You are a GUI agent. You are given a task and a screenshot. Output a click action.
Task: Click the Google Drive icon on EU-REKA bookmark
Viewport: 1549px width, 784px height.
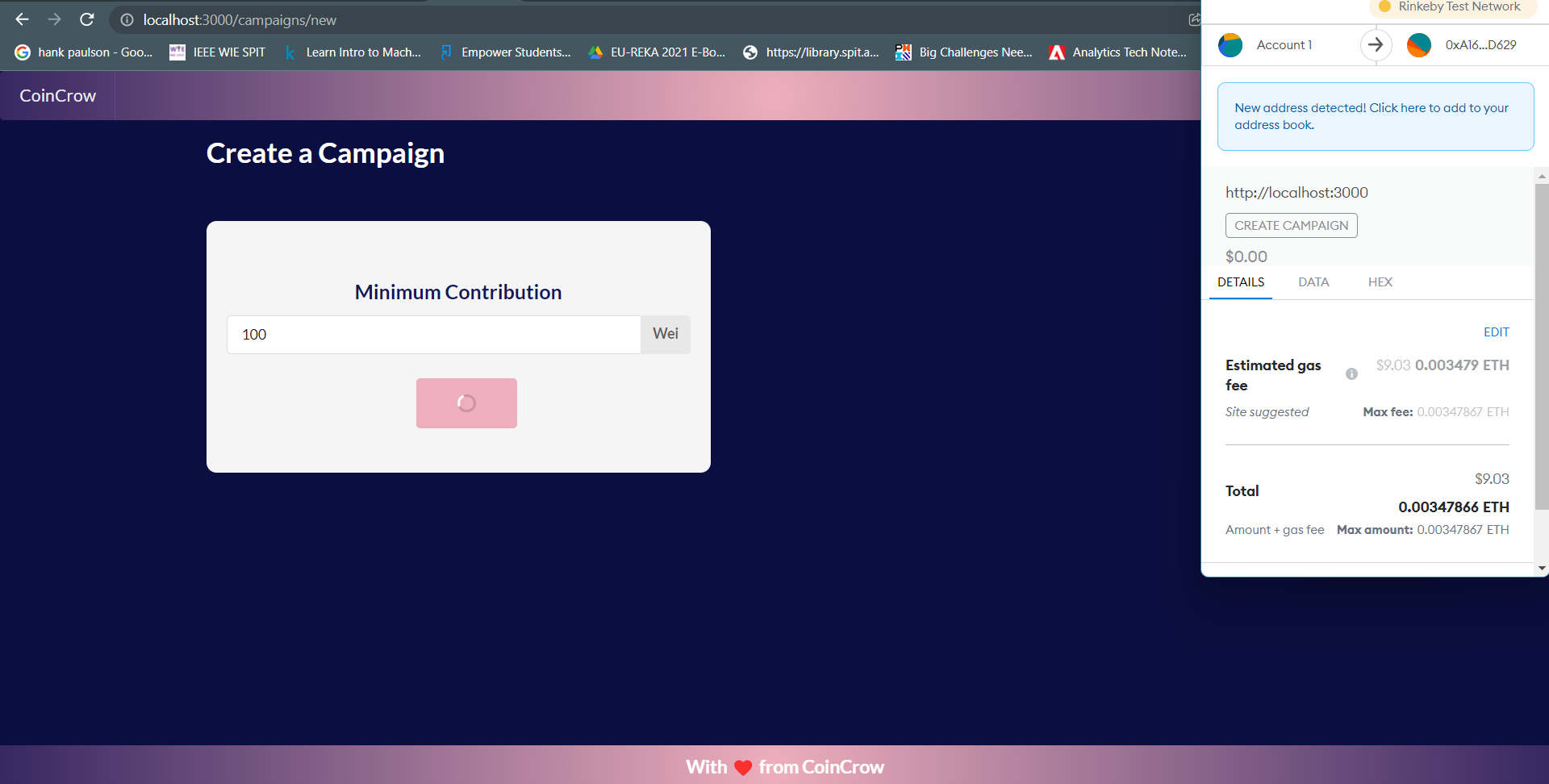click(x=596, y=52)
